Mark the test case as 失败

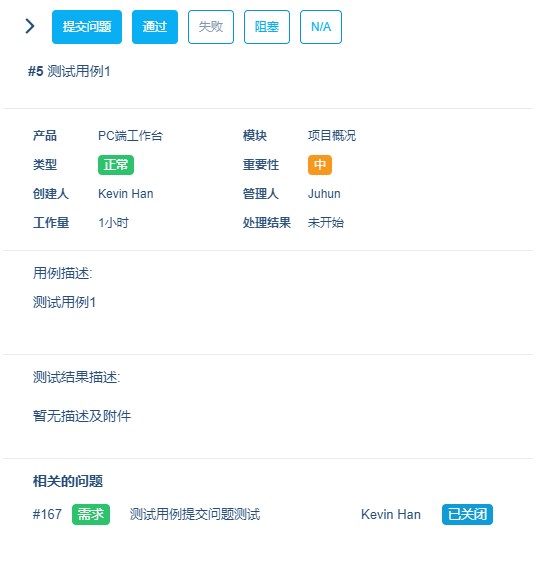coord(211,27)
